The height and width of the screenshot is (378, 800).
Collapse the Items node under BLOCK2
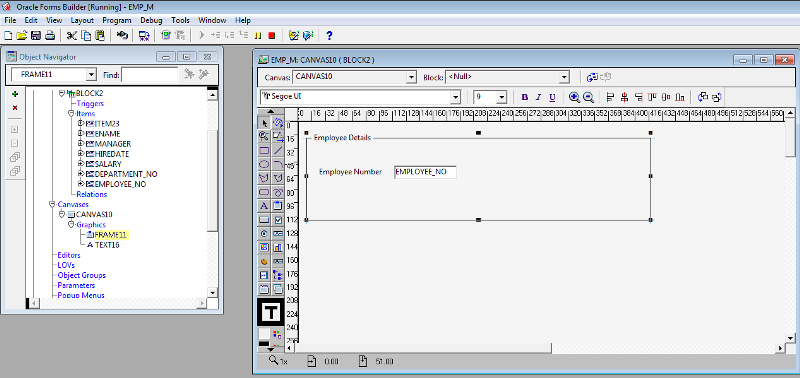pyautogui.click(x=71, y=114)
